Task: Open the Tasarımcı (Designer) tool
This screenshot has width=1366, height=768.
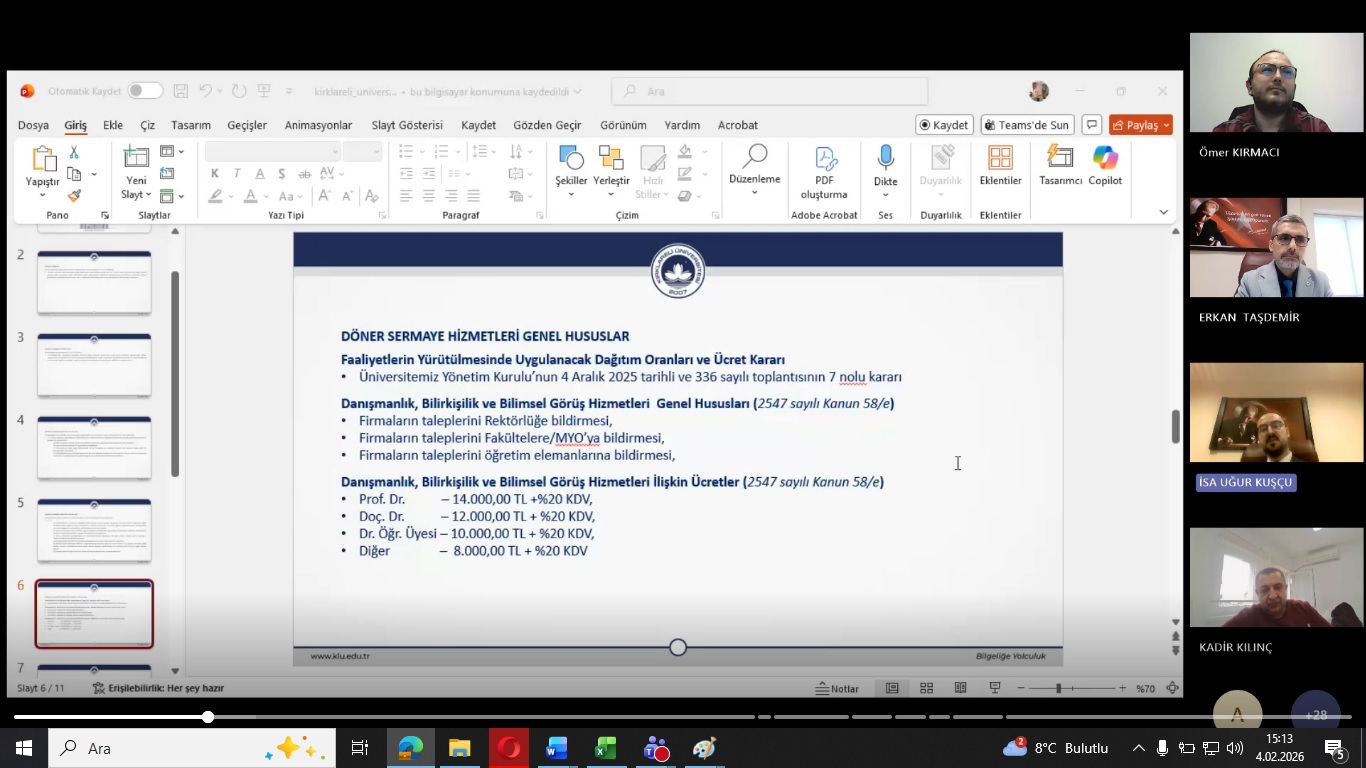Action: point(1060,159)
